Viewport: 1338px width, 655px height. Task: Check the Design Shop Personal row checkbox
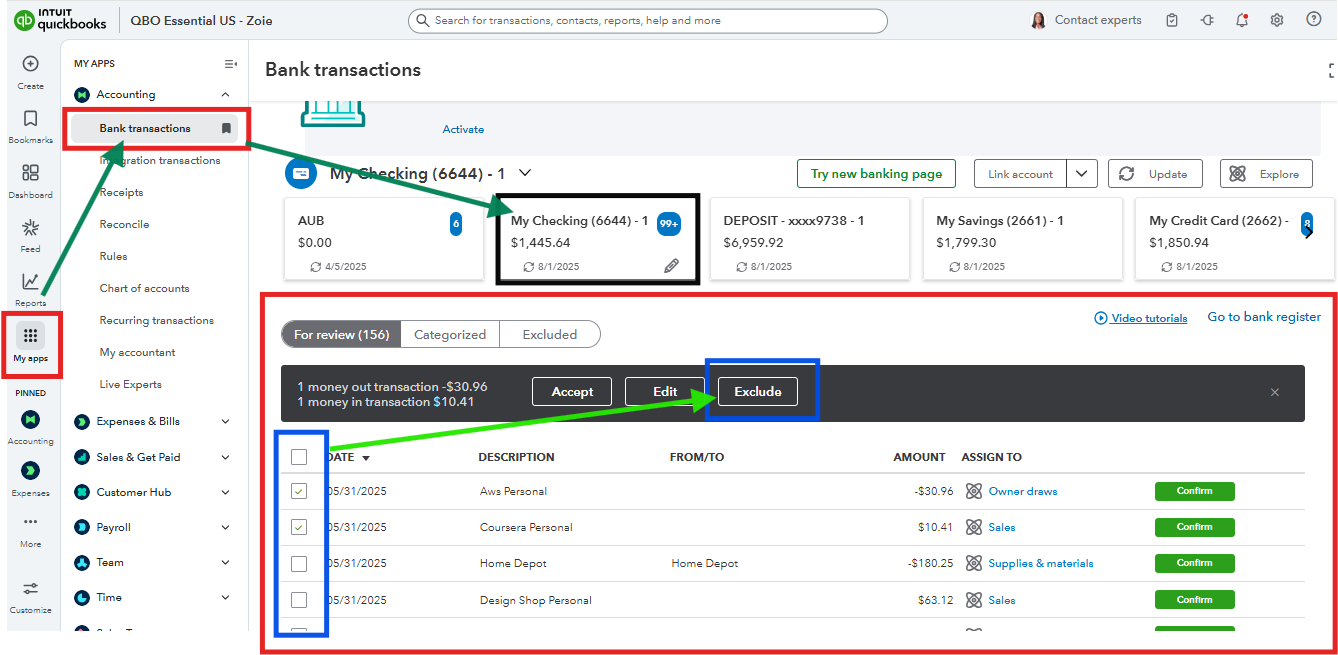click(x=299, y=600)
